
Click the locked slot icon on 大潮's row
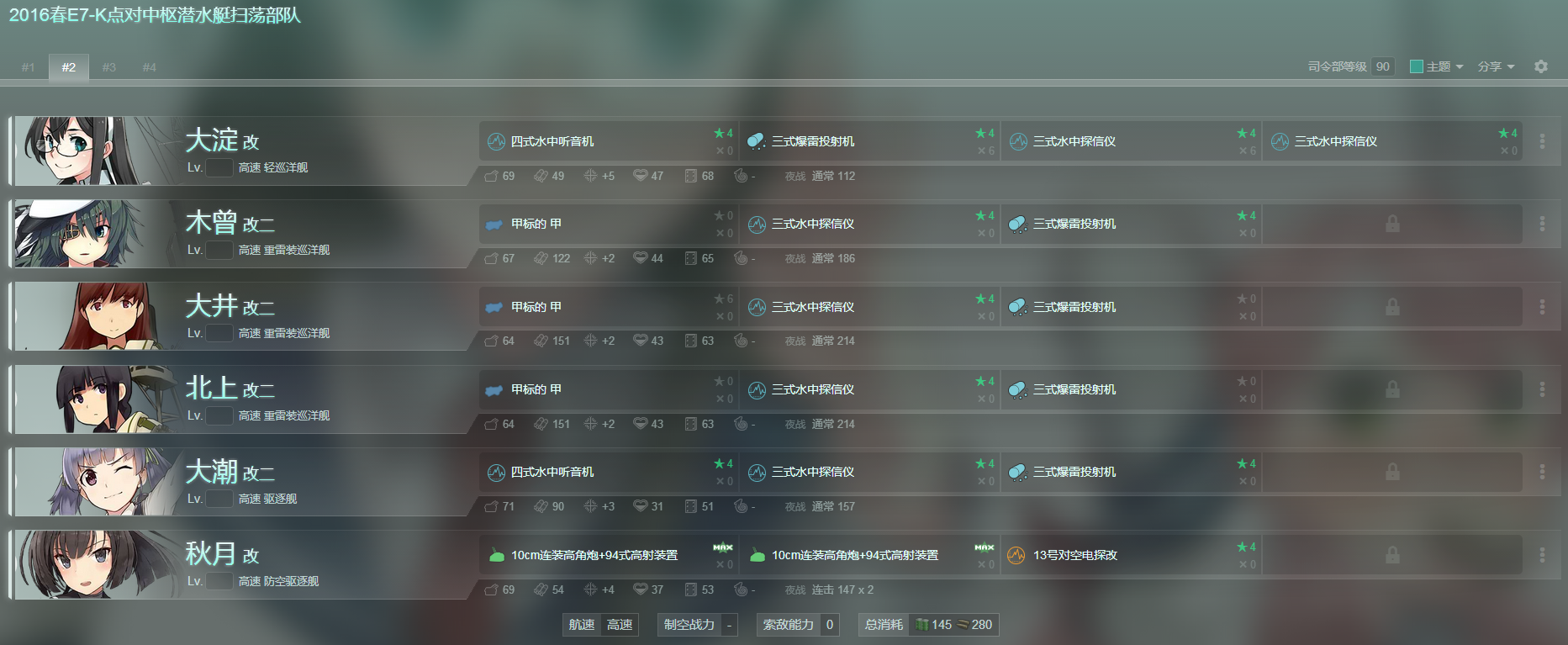point(1392,472)
